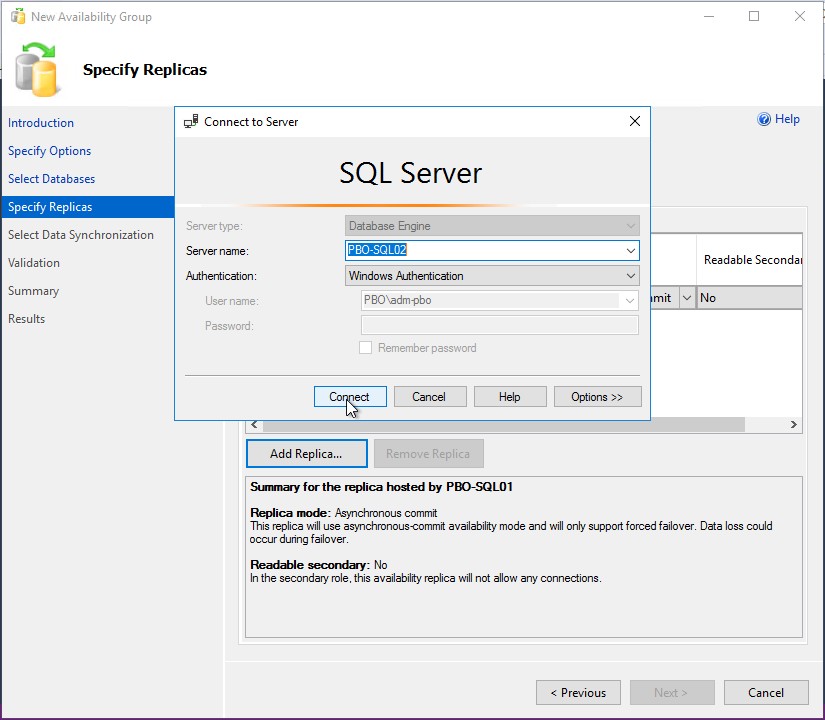
Task: Click the Connect to Server title icon
Action: point(191,122)
